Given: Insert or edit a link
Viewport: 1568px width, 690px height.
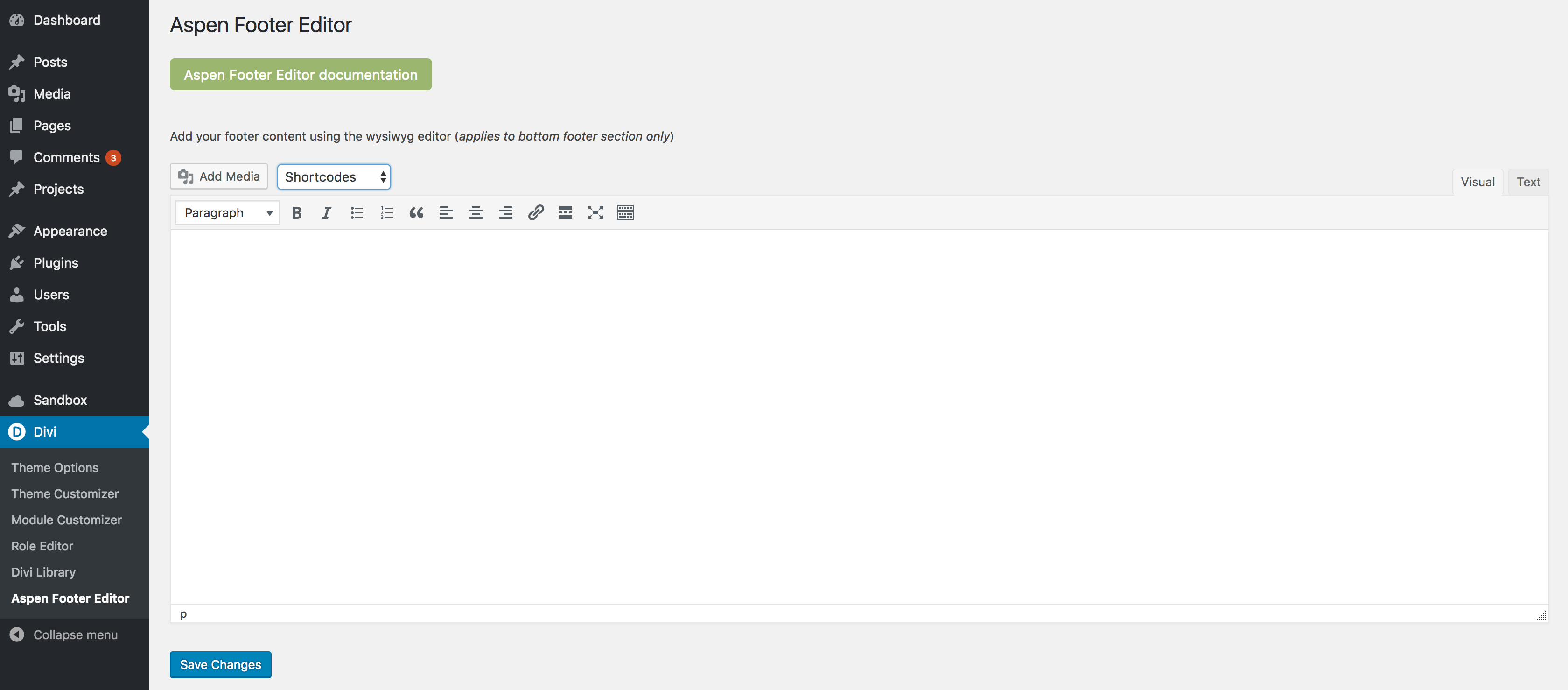Looking at the screenshot, I should pos(536,212).
